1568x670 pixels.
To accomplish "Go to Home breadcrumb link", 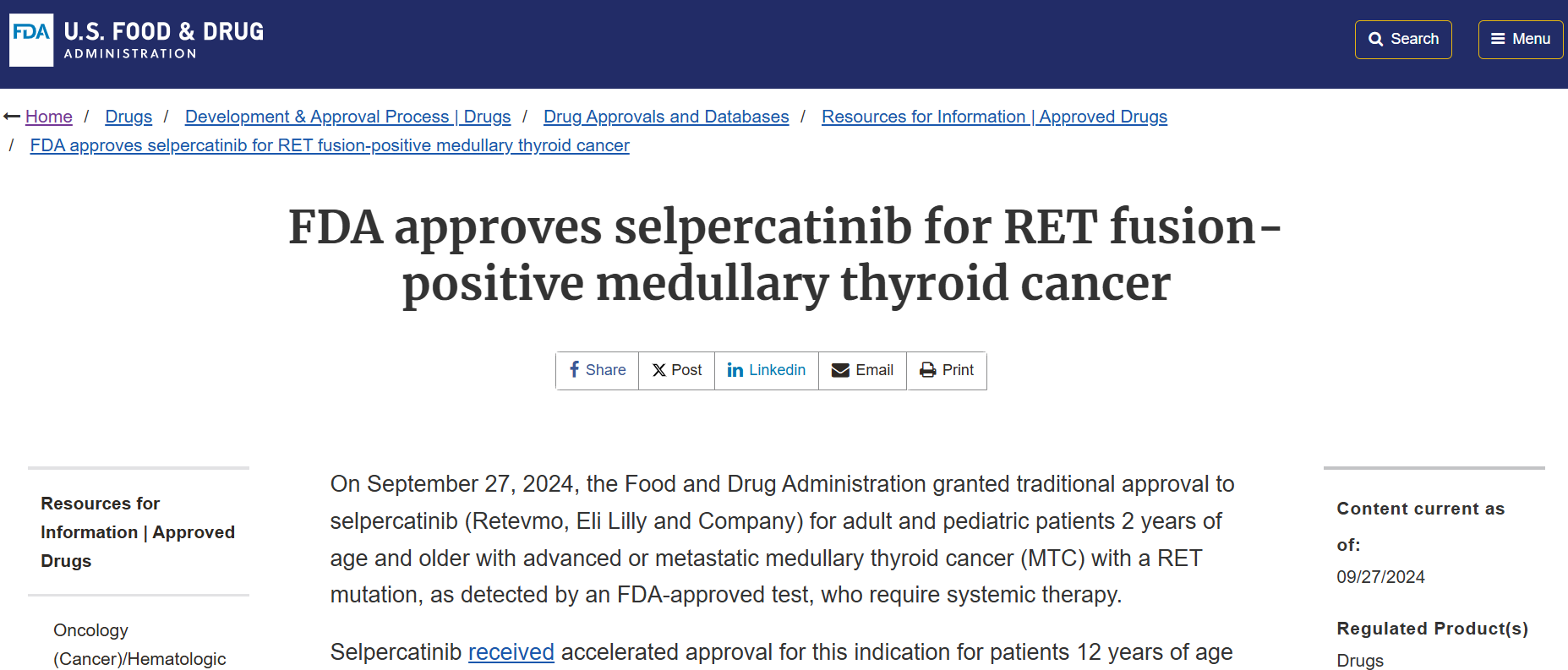I will (49, 117).
